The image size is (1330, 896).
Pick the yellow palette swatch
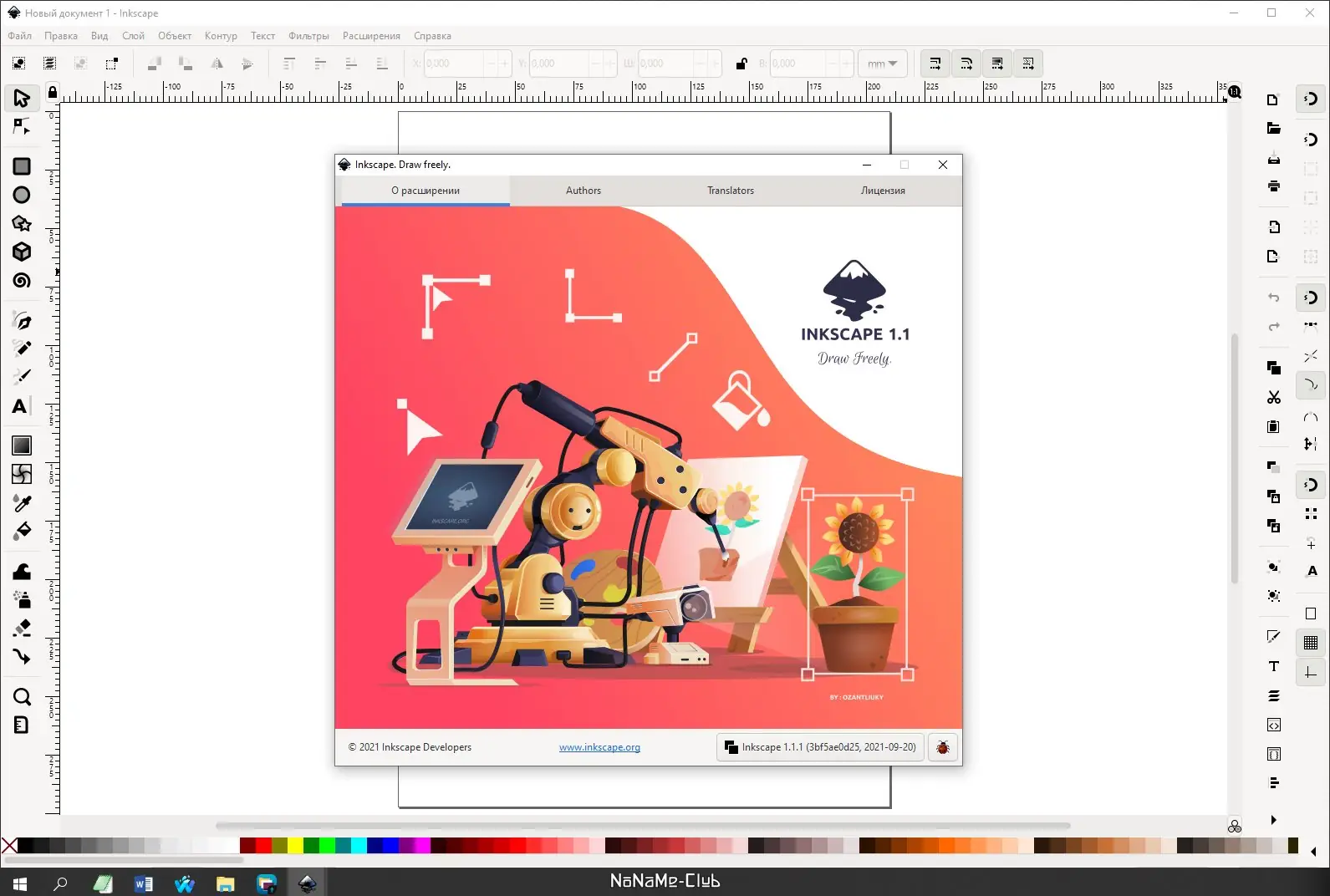click(295, 846)
